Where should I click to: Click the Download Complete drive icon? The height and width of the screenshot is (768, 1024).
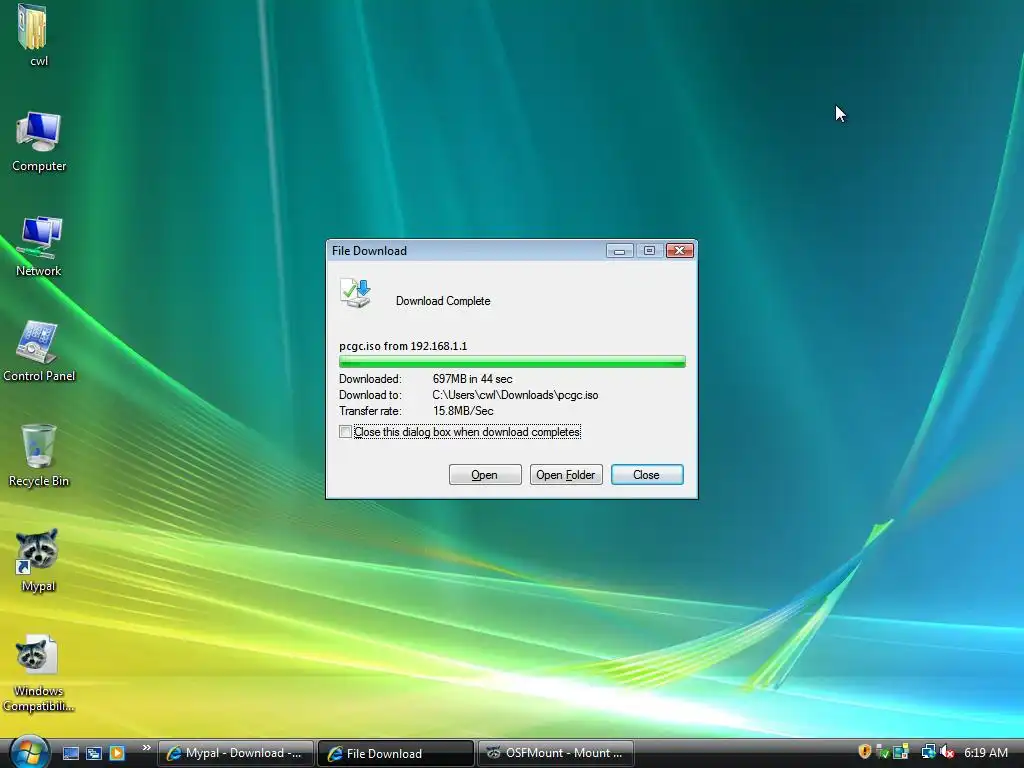[x=355, y=293]
